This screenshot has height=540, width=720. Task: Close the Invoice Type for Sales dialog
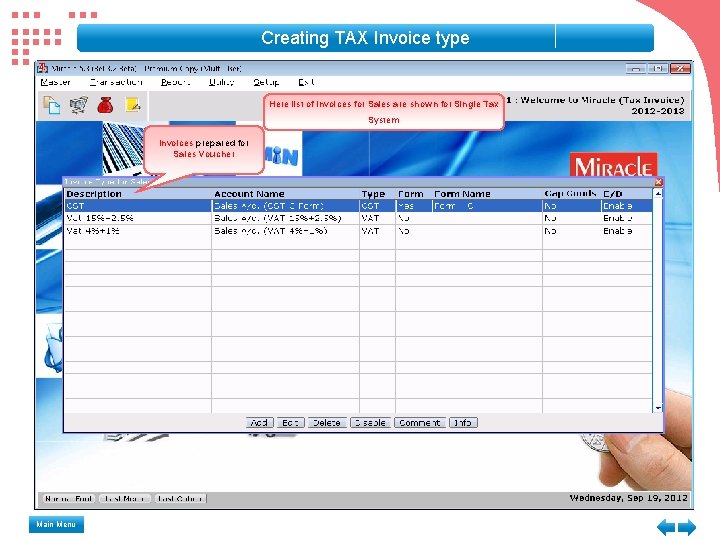658,182
